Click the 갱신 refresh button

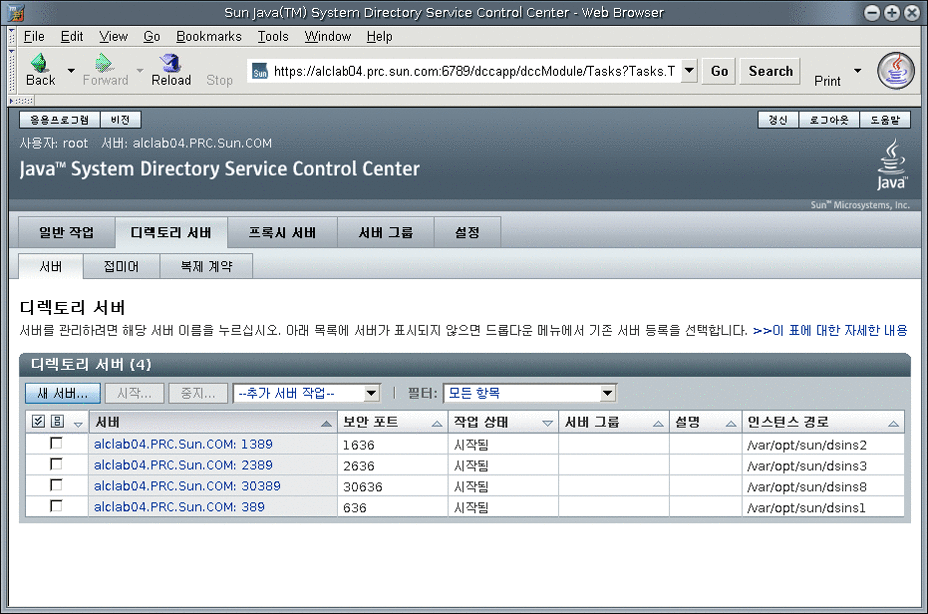pyautogui.click(x=778, y=120)
